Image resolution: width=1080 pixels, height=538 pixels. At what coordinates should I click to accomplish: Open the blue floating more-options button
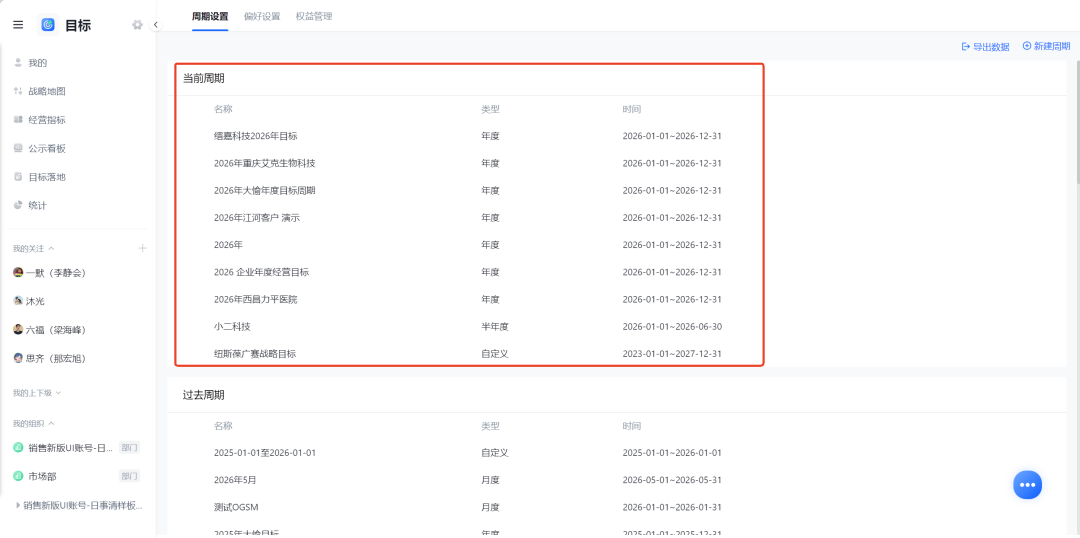(x=1027, y=484)
